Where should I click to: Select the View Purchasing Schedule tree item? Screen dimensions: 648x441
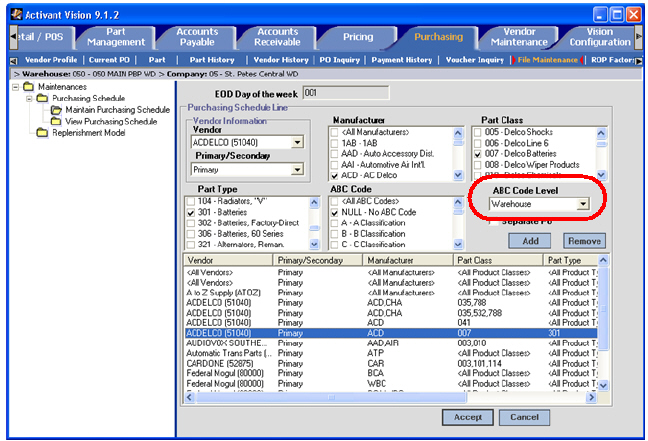coord(111,121)
